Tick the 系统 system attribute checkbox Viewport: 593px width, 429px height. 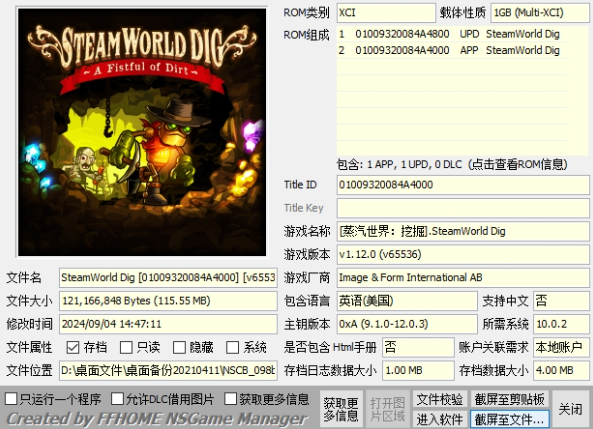(x=233, y=347)
